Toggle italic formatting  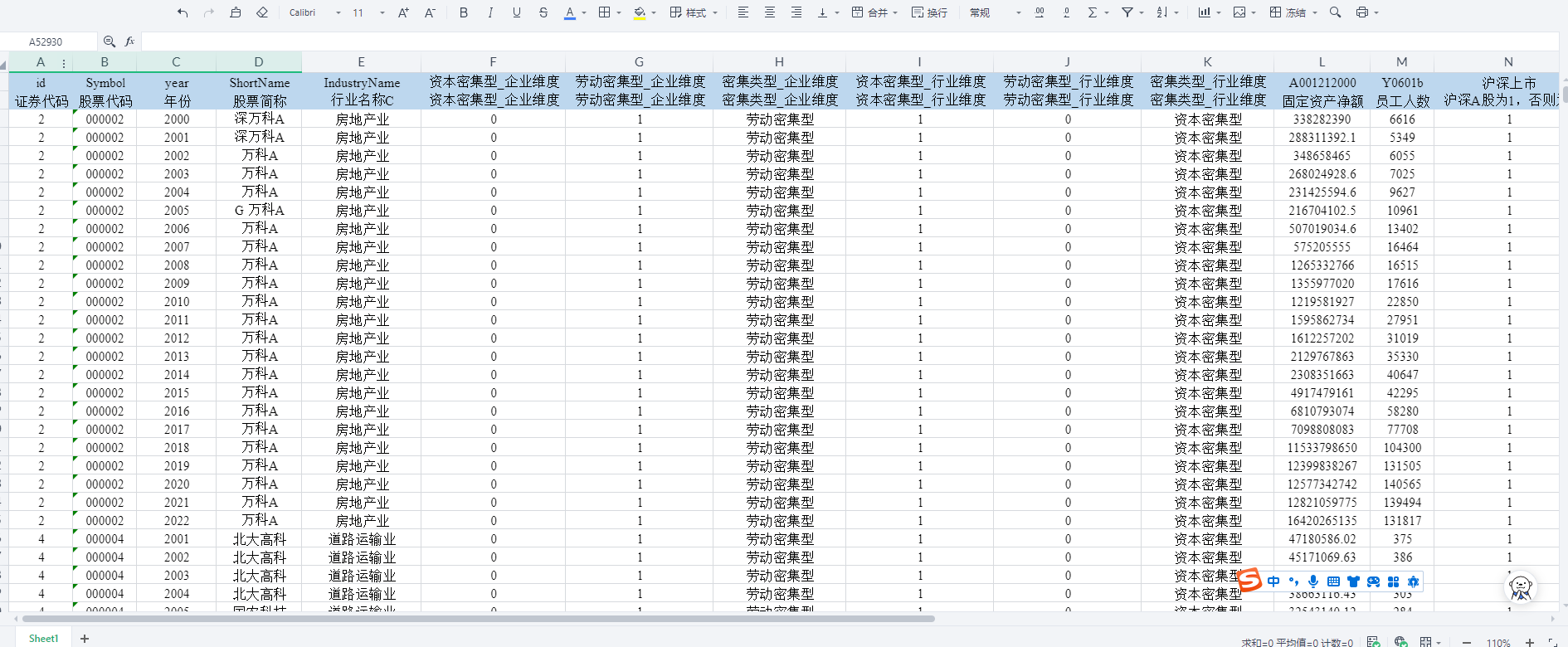pos(490,12)
